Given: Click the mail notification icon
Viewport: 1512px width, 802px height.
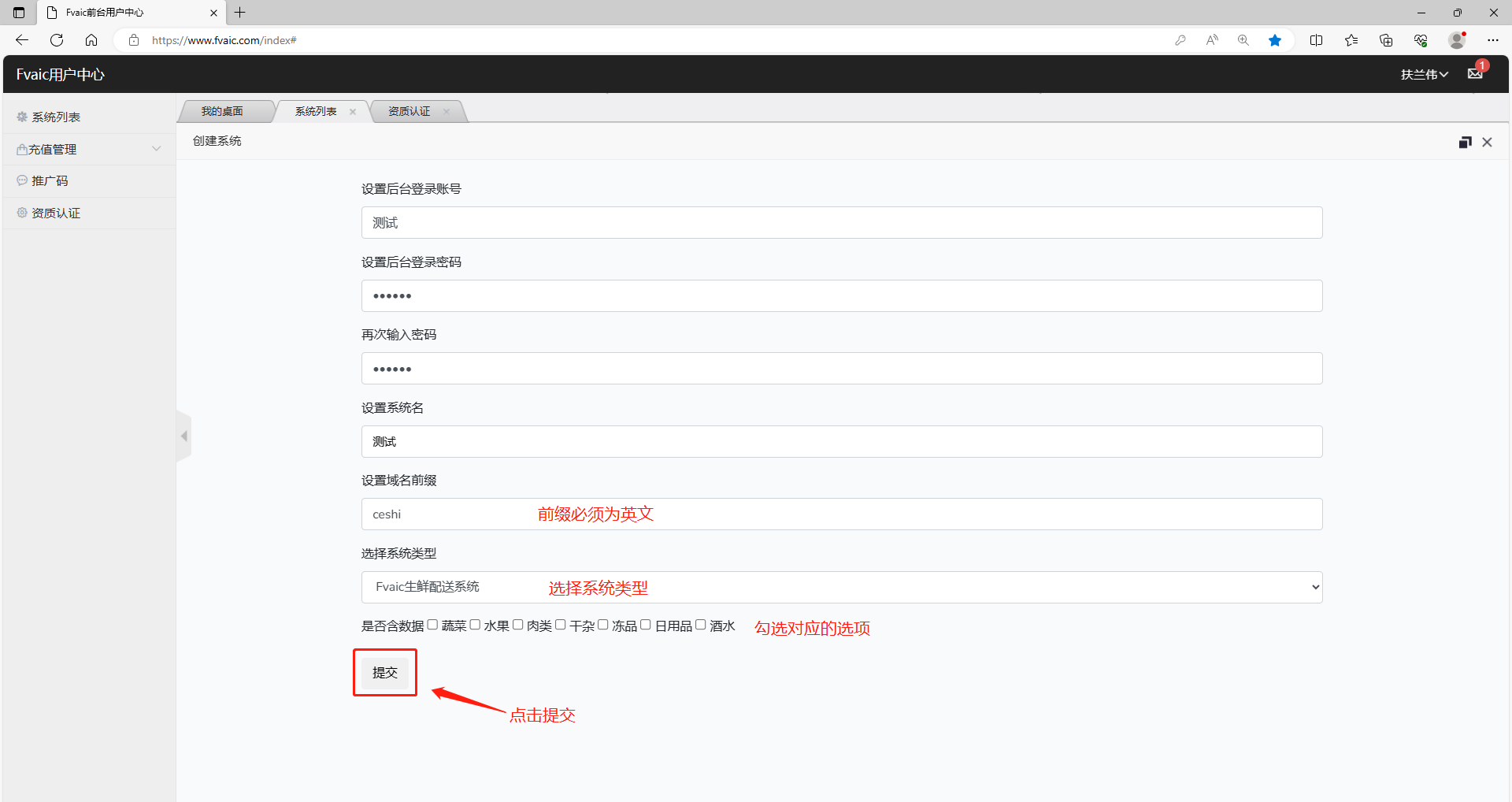Looking at the screenshot, I should tap(1475, 74).
